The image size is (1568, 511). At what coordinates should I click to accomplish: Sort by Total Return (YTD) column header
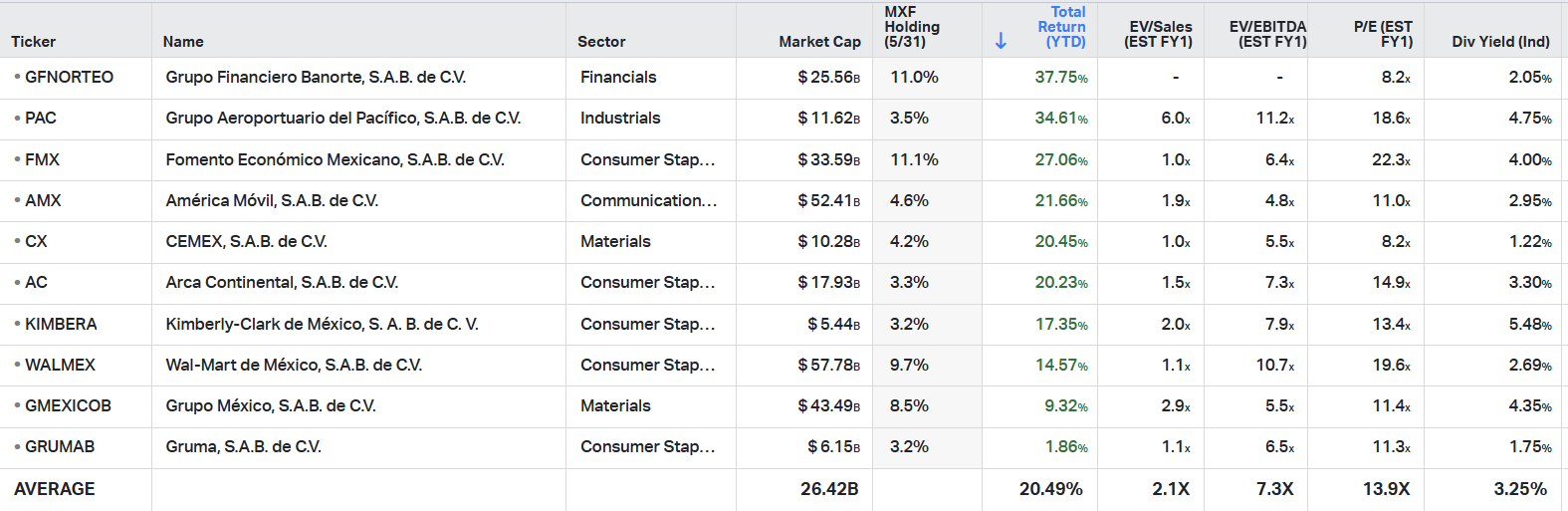point(1061,27)
